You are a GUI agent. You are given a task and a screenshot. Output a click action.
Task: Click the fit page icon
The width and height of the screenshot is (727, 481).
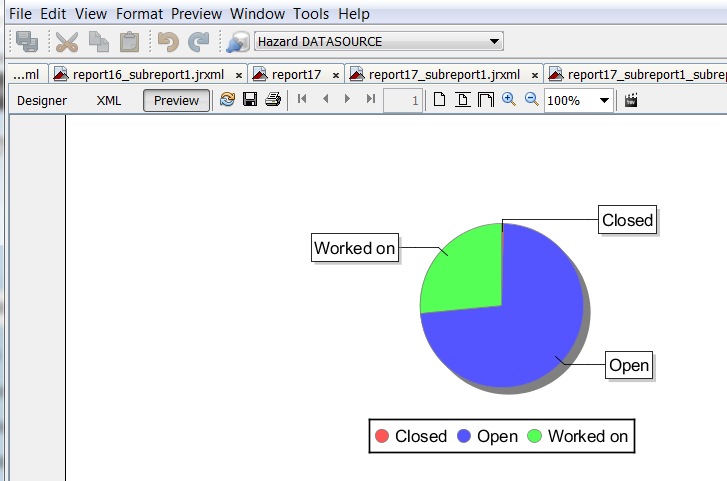point(462,99)
